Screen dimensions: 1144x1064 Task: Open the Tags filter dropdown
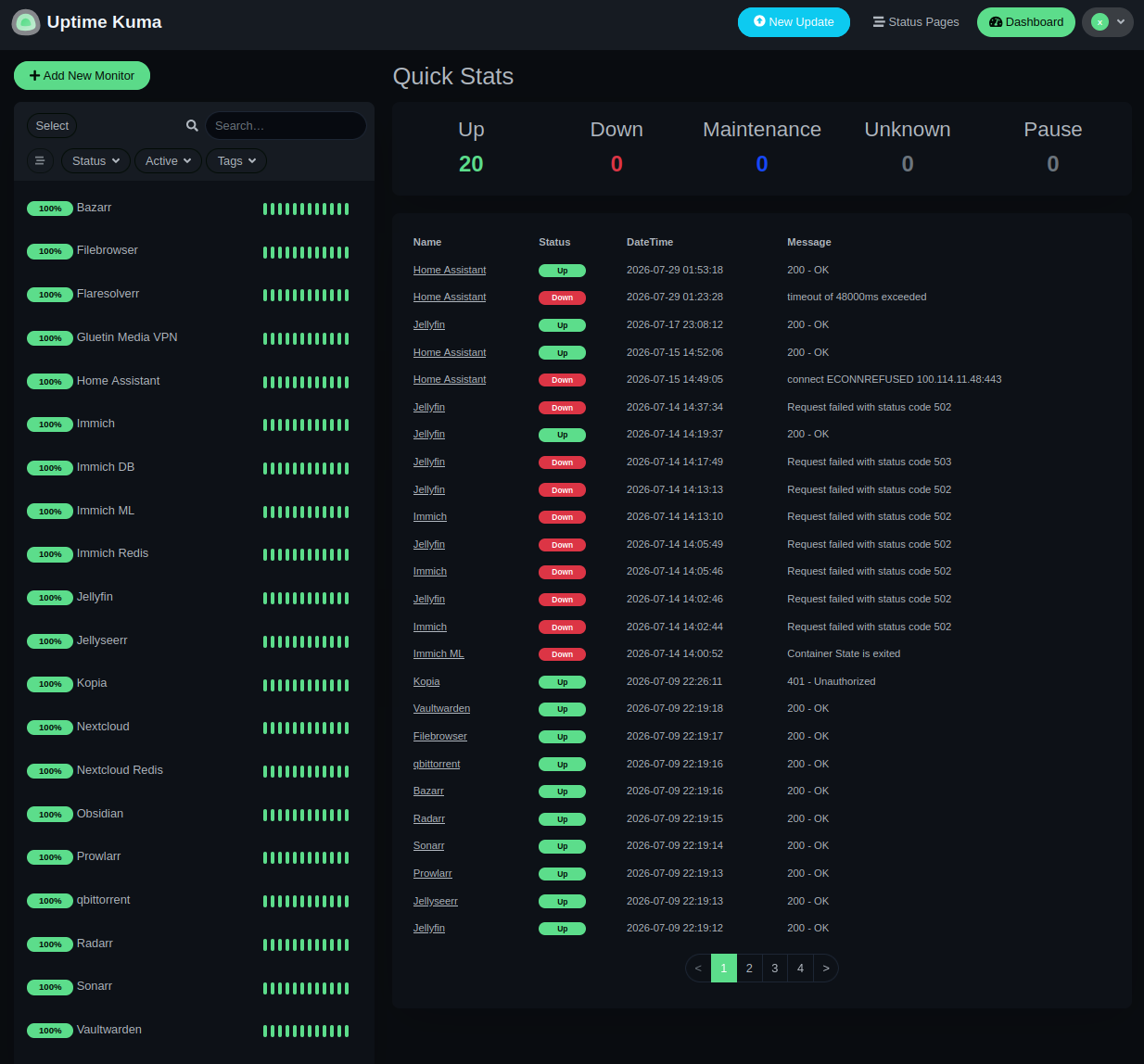[x=236, y=161]
